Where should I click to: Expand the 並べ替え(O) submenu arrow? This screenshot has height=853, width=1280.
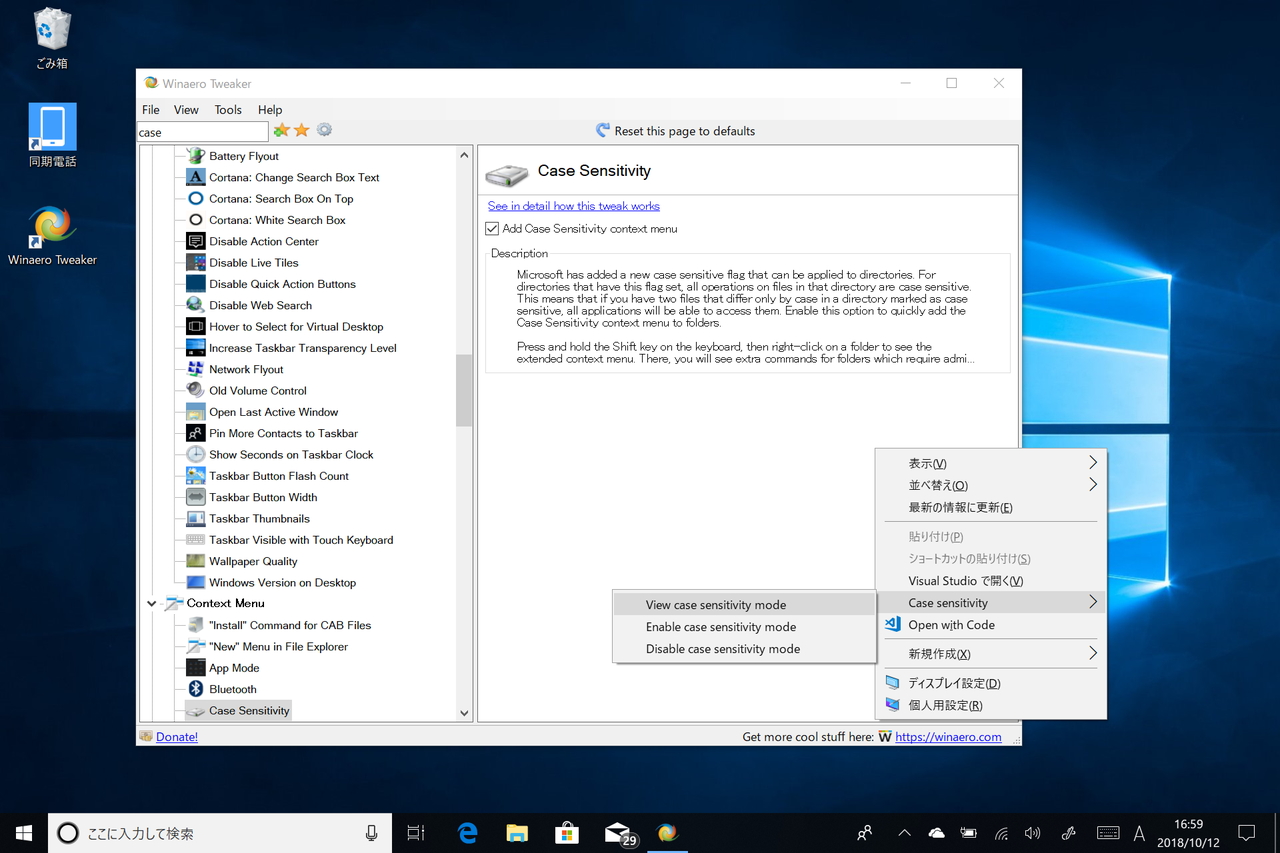pos(1093,485)
